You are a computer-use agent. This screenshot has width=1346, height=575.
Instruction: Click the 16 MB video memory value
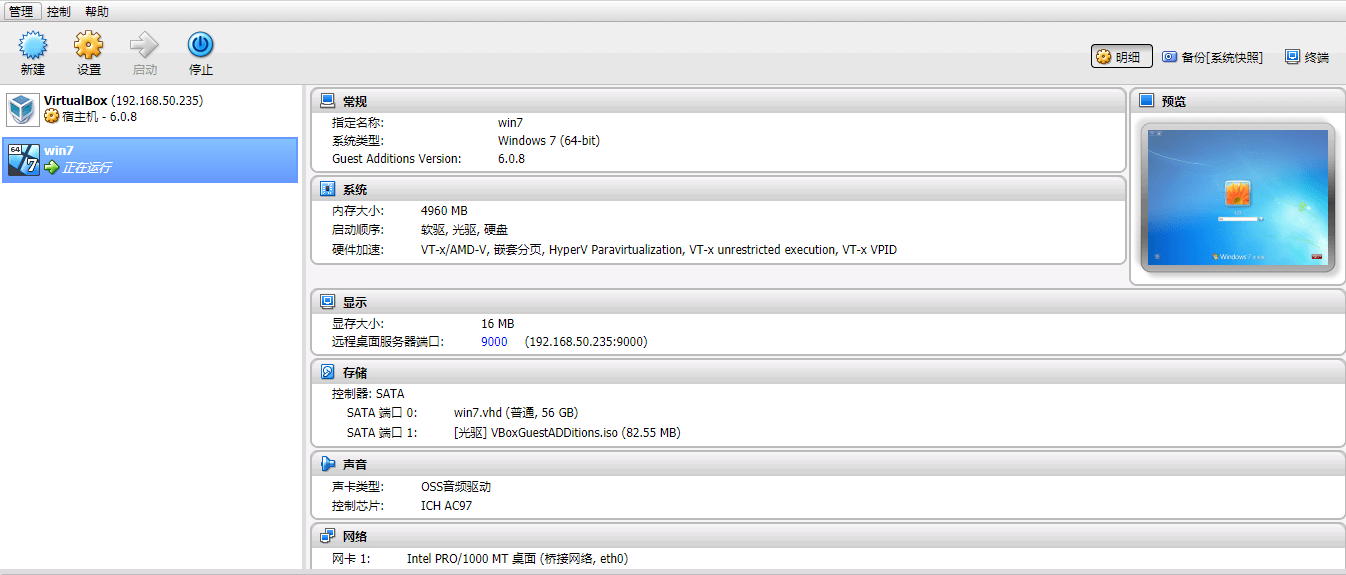(x=498, y=324)
